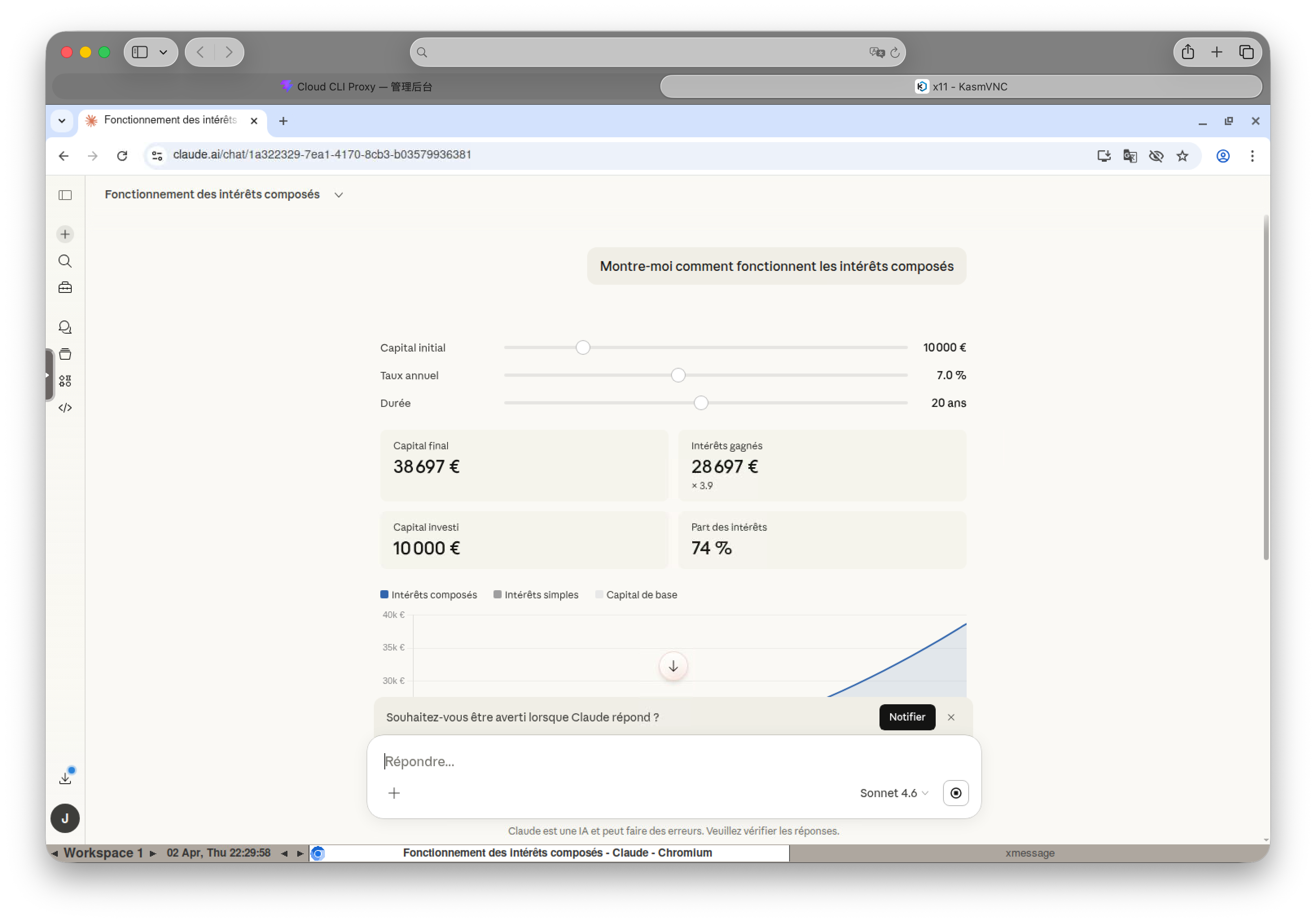The width and height of the screenshot is (1316, 923).
Task: Click xmessage in the taskbar
Action: (x=1029, y=853)
